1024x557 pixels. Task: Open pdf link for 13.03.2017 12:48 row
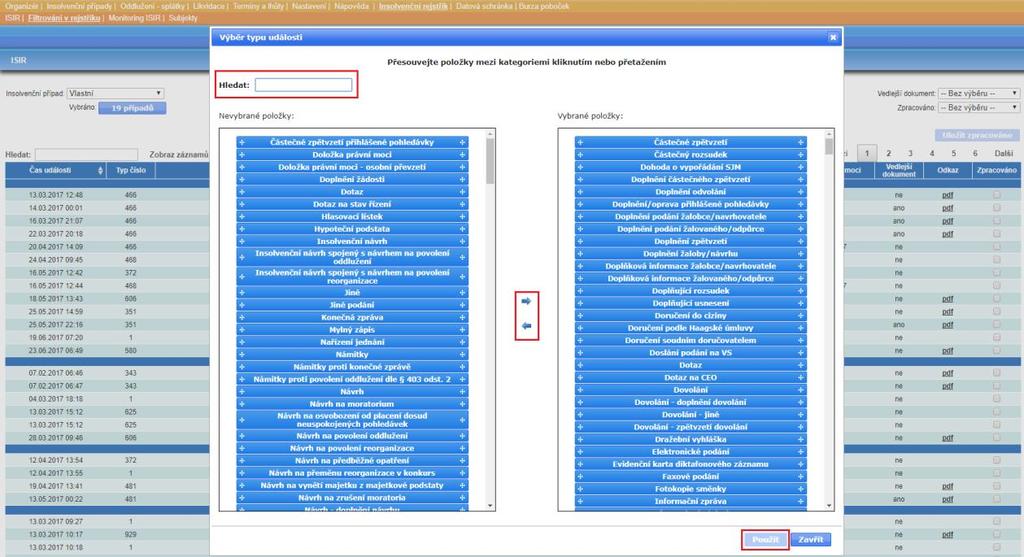[948, 195]
